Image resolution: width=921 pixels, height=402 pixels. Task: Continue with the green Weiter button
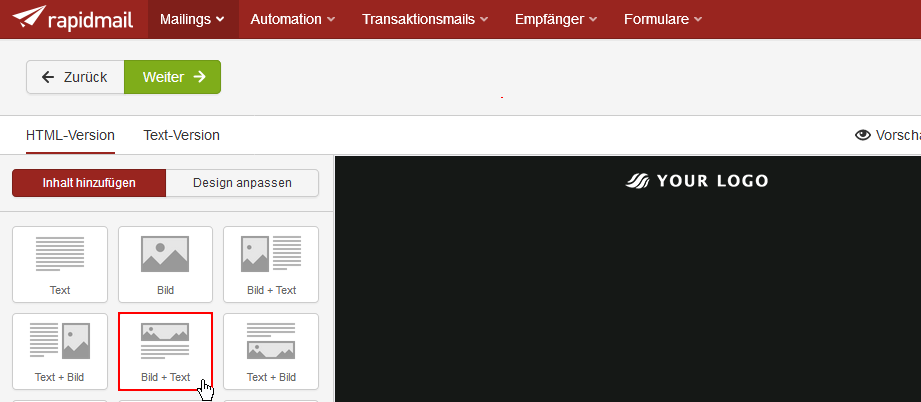[x=173, y=77]
